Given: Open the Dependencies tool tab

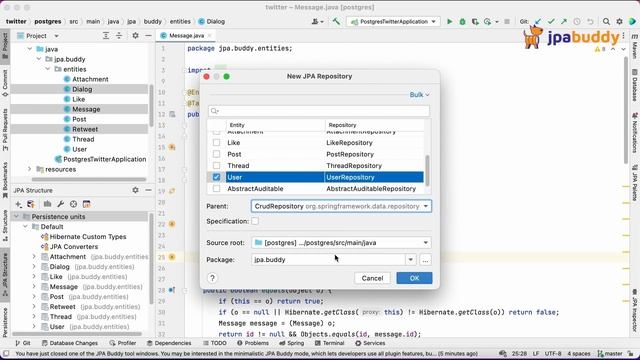Looking at the screenshot, I should point(169,343).
